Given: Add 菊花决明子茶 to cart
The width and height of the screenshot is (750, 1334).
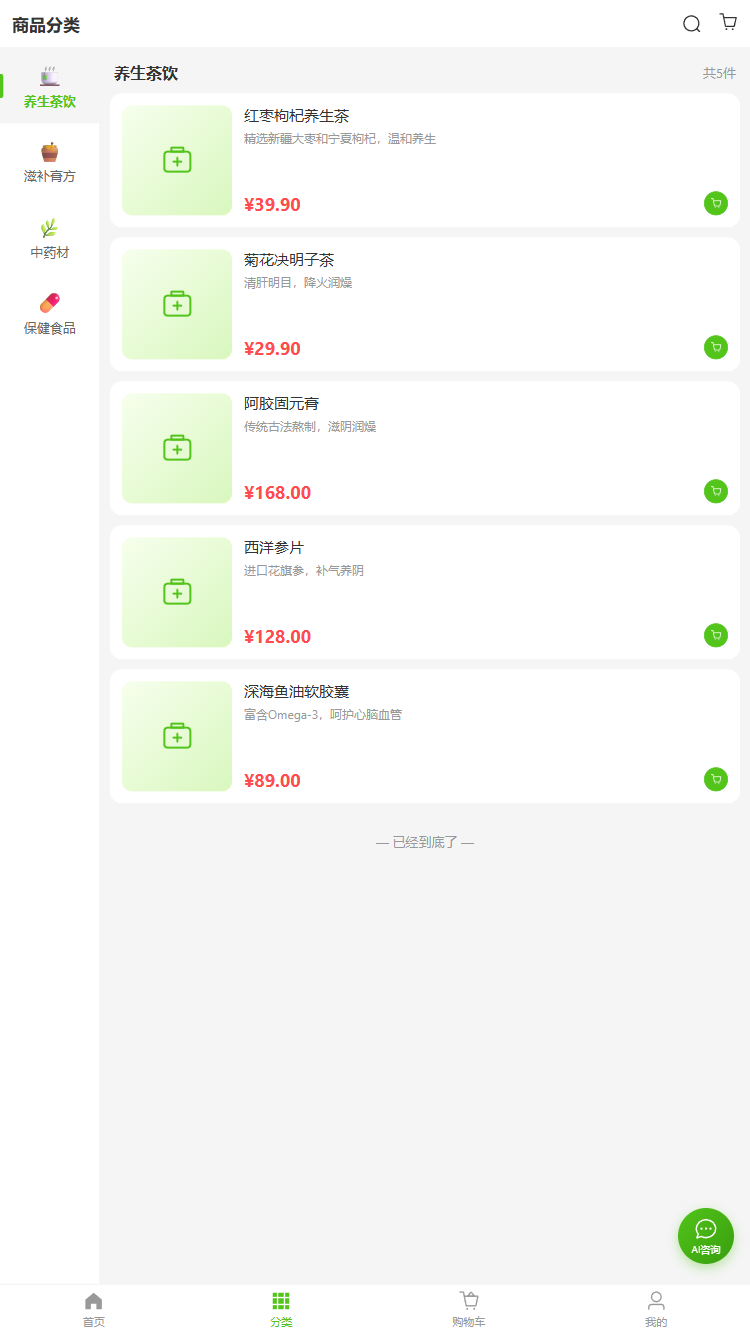Looking at the screenshot, I should coord(715,347).
